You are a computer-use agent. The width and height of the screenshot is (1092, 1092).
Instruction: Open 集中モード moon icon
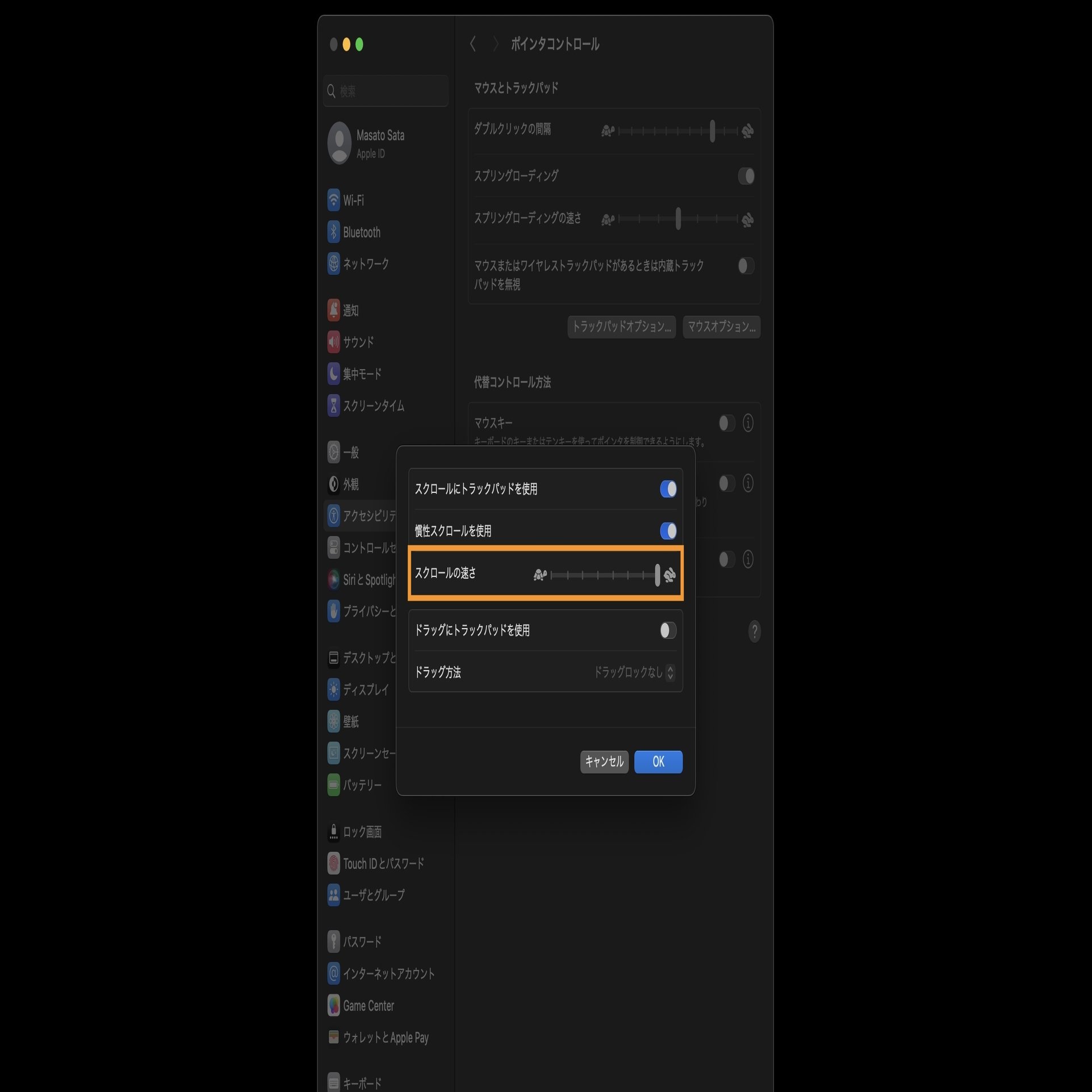333,374
